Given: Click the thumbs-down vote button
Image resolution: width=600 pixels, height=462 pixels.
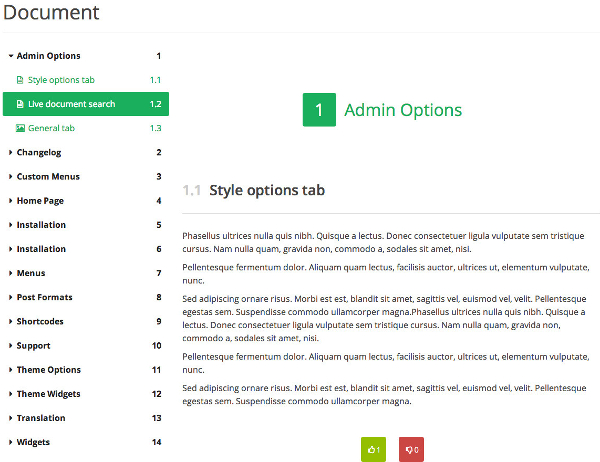Looking at the screenshot, I should (x=411, y=449).
